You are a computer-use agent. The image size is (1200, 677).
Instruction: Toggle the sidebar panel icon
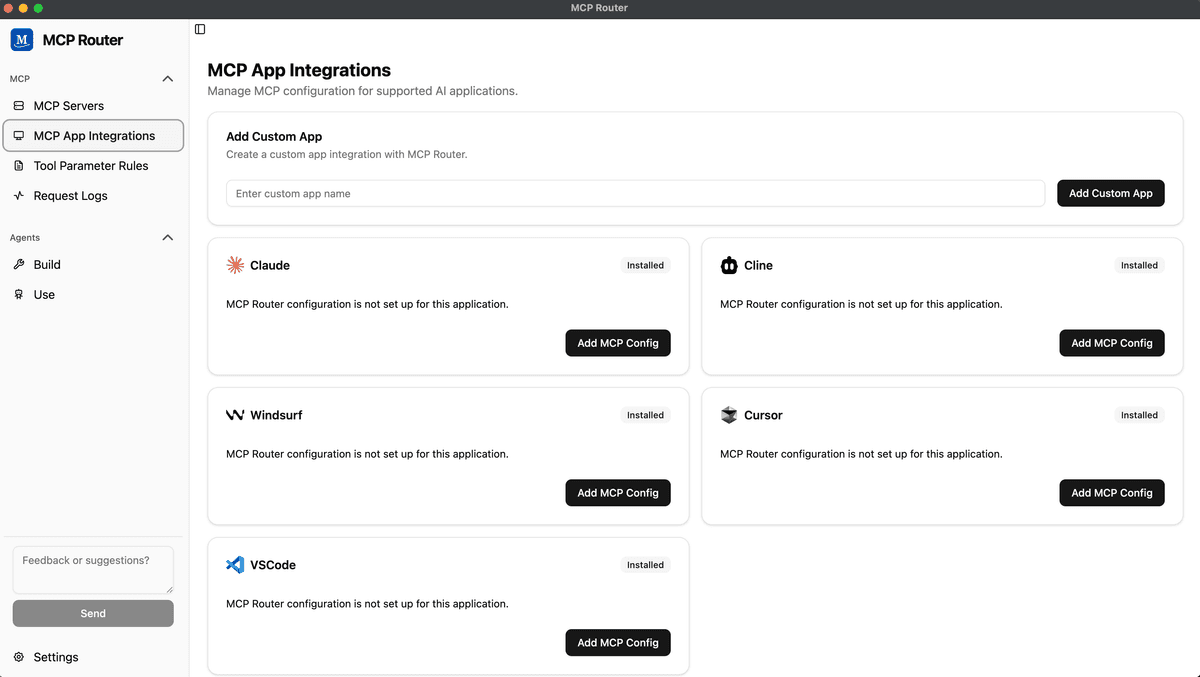[x=200, y=29]
